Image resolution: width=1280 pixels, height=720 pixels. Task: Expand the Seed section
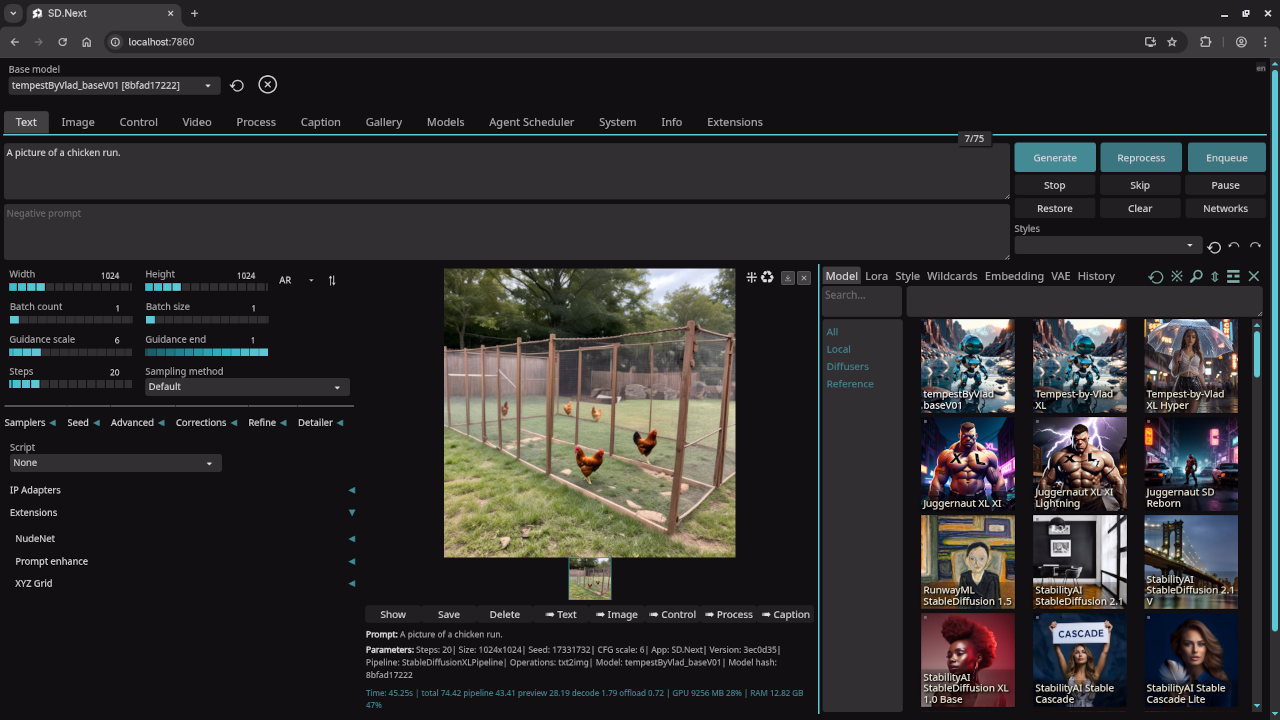pyautogui.click(x=83, y=423)
